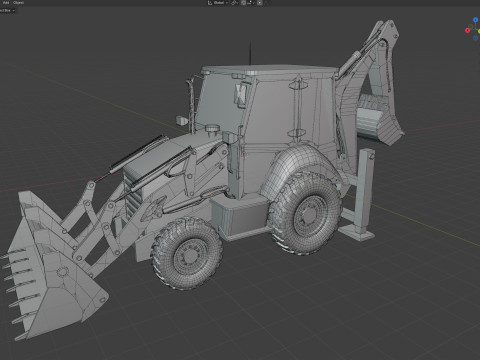Click the red X axis gizmo
This screenshot has height=360, width=480.
coord(467,30)
